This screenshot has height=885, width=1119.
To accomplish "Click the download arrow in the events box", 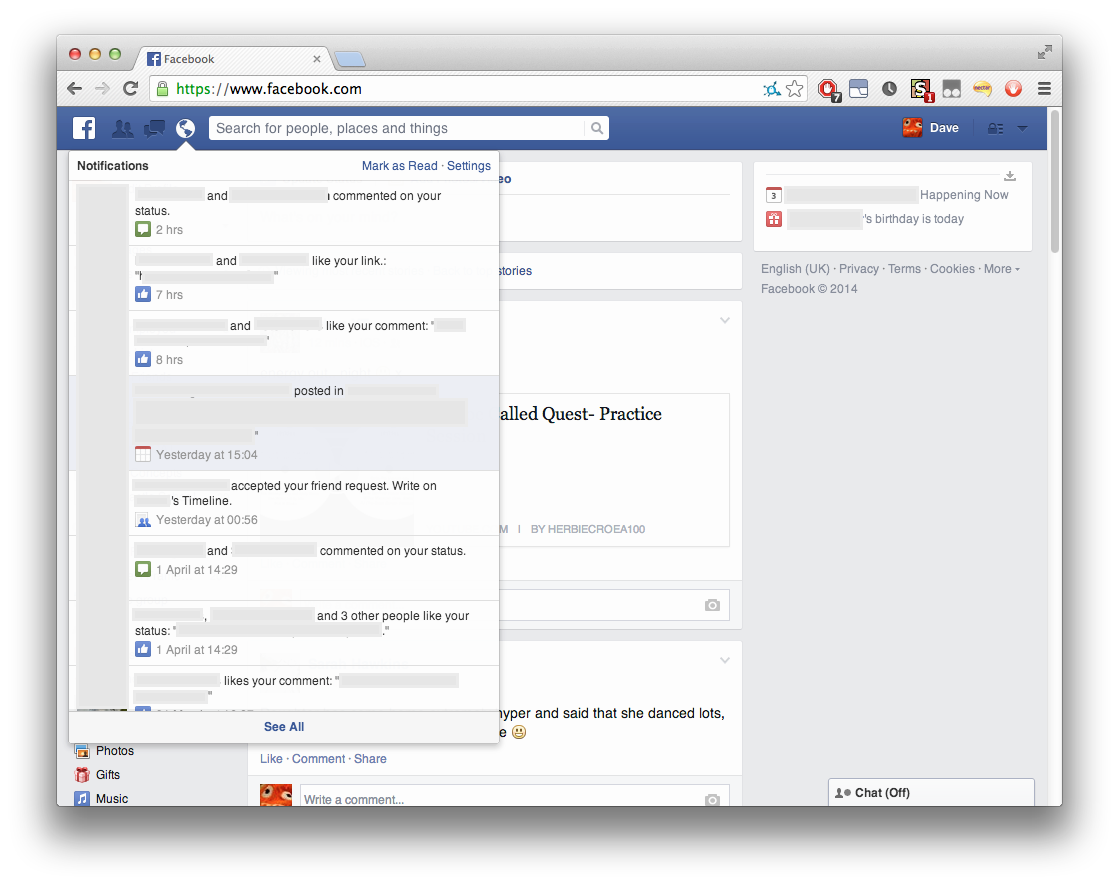I will click(x=1010, y=176).
